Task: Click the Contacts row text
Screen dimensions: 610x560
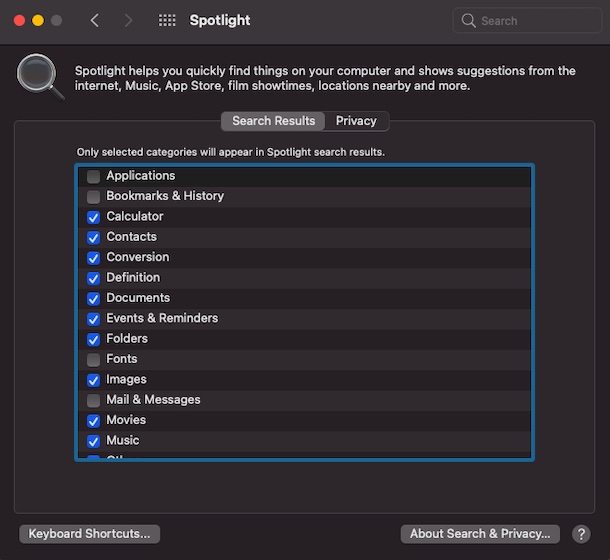Action: (131, 237)
